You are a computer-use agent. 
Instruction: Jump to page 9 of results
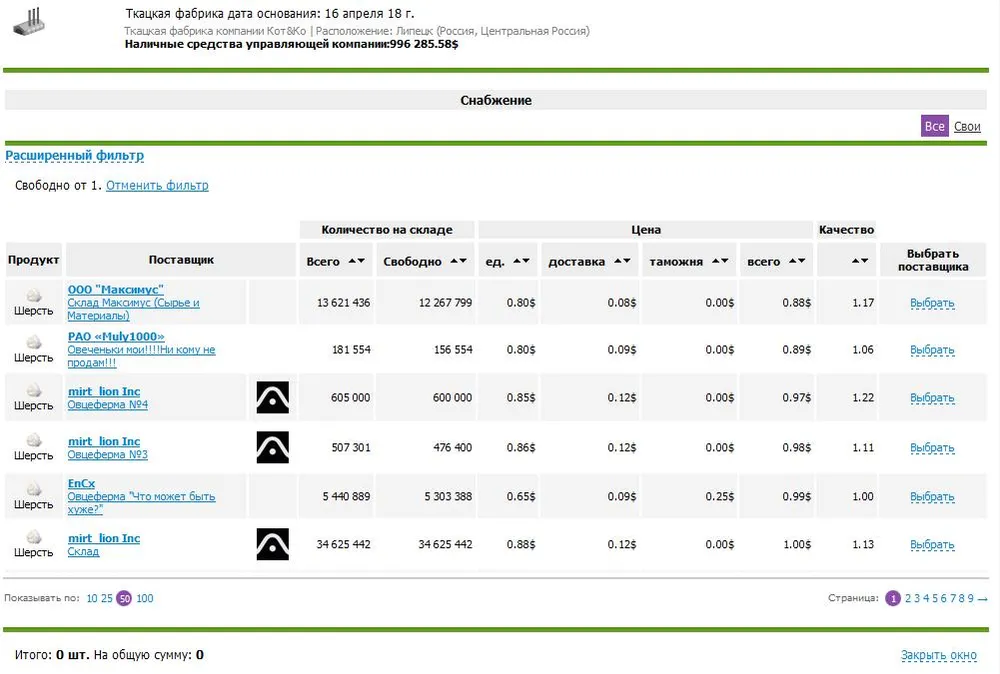click(970, 598)
